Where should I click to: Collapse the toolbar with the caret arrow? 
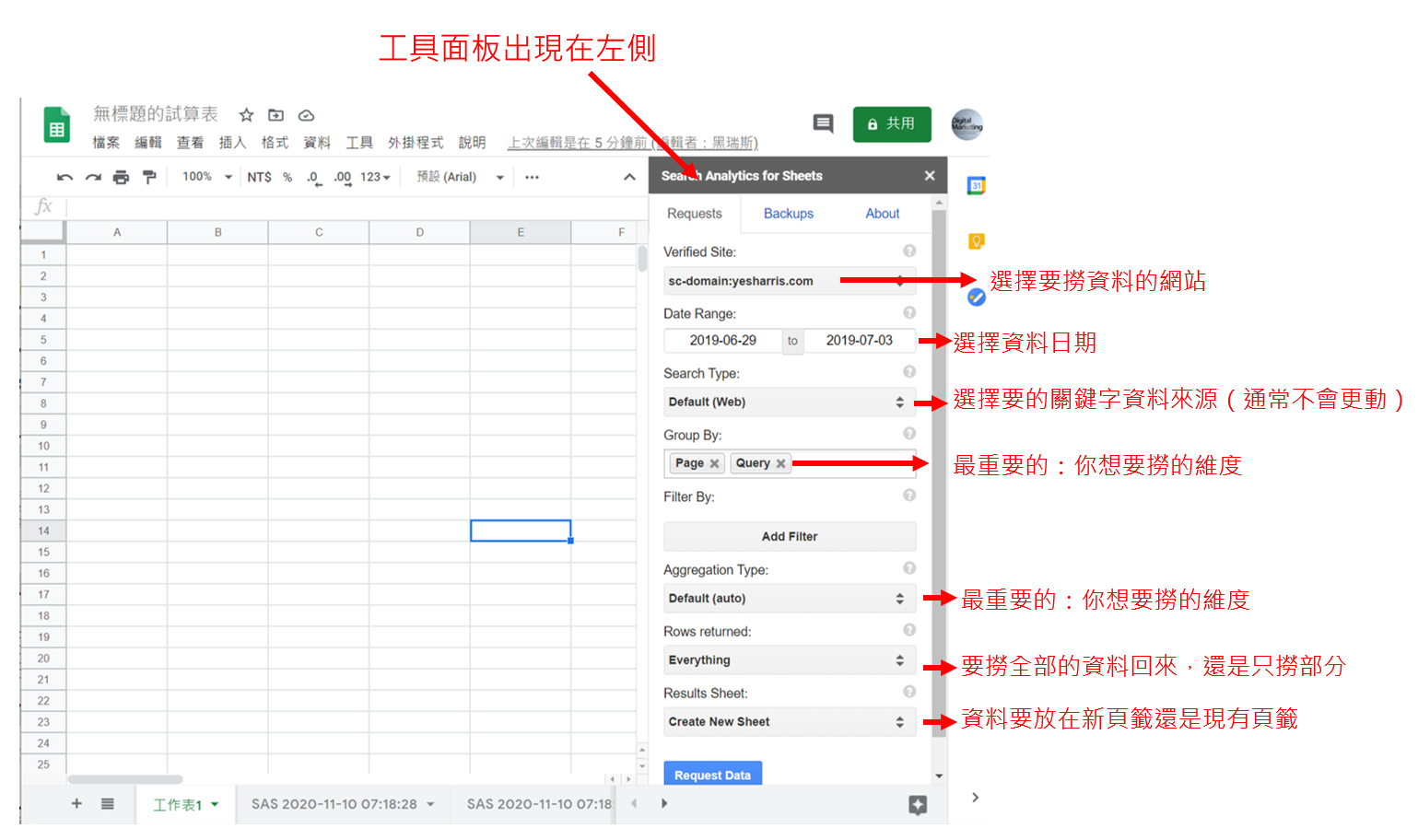point(629,177)
